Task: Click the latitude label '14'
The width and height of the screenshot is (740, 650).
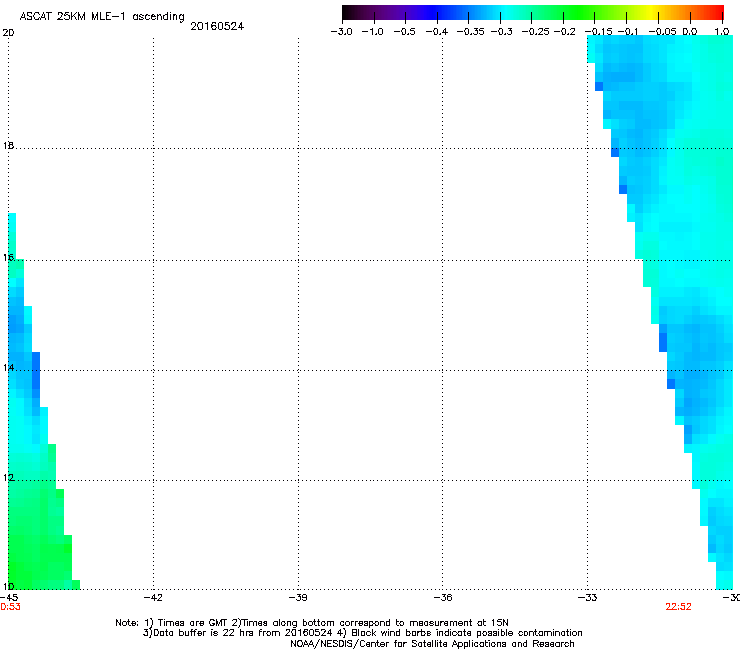Action: pos(8,367)
